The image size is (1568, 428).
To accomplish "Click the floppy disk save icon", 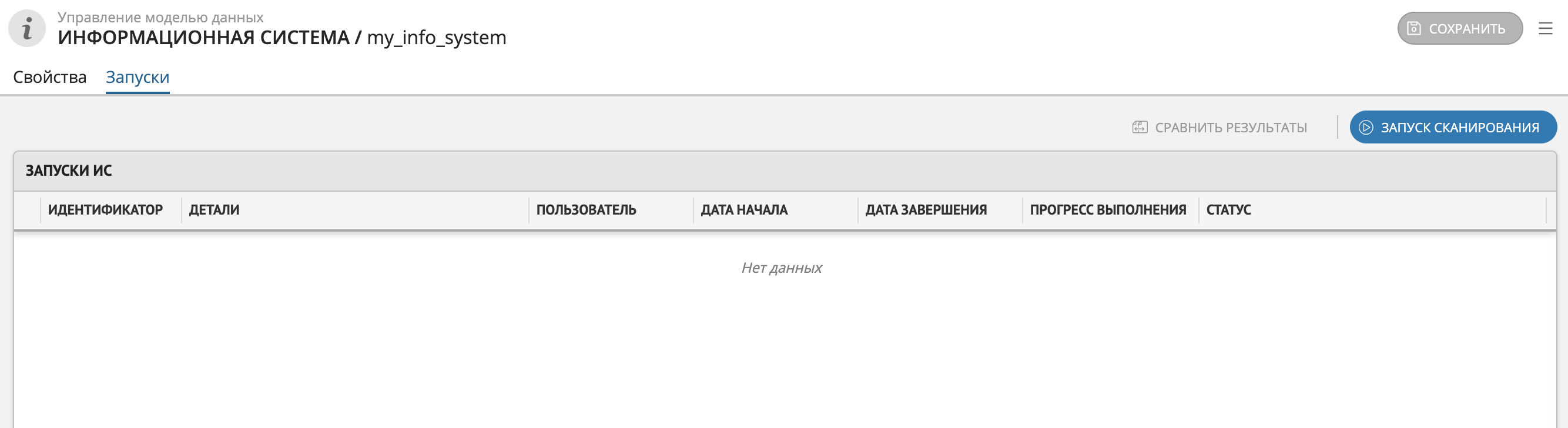I will point(1413,29).
